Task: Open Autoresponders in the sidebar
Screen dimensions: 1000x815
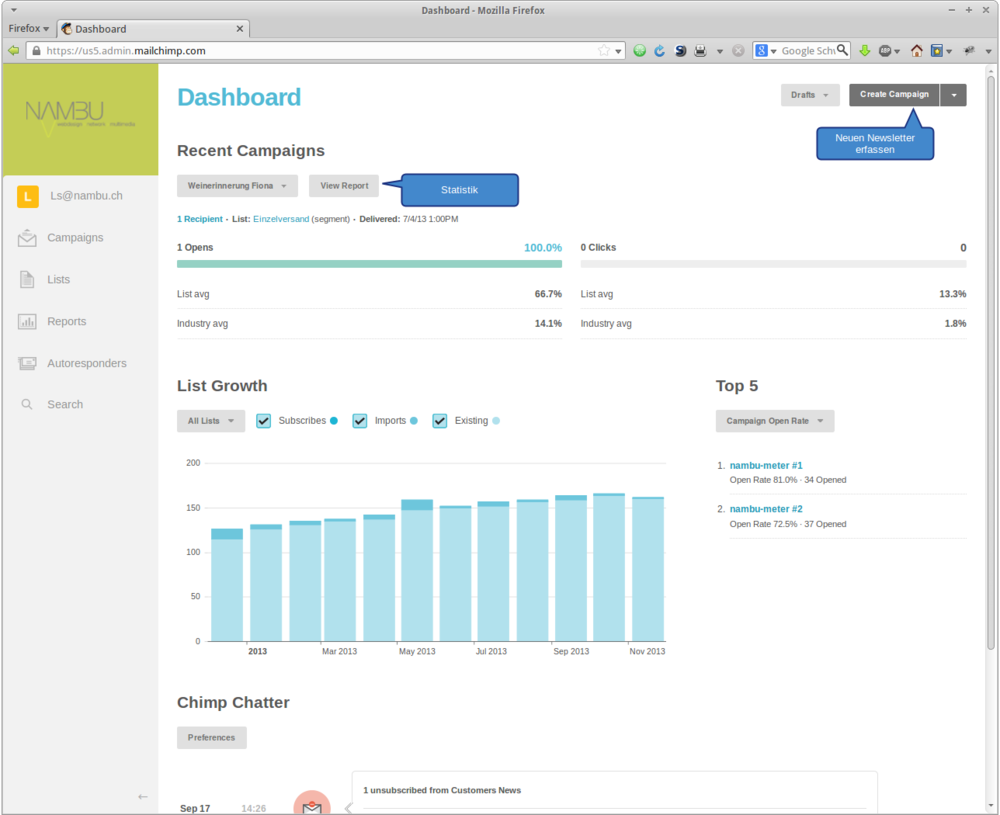Action: point(87,363)
